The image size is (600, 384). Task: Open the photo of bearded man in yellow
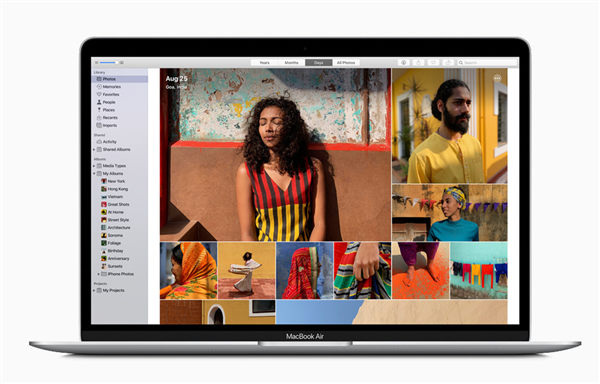click(450, 126)
